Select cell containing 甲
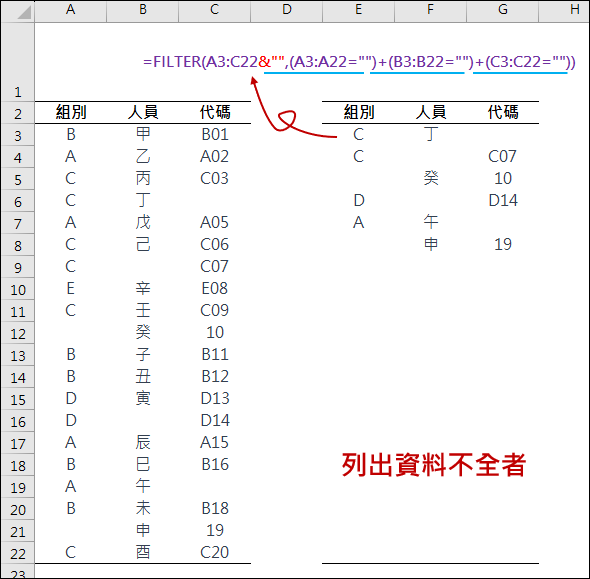 (143, 134)
